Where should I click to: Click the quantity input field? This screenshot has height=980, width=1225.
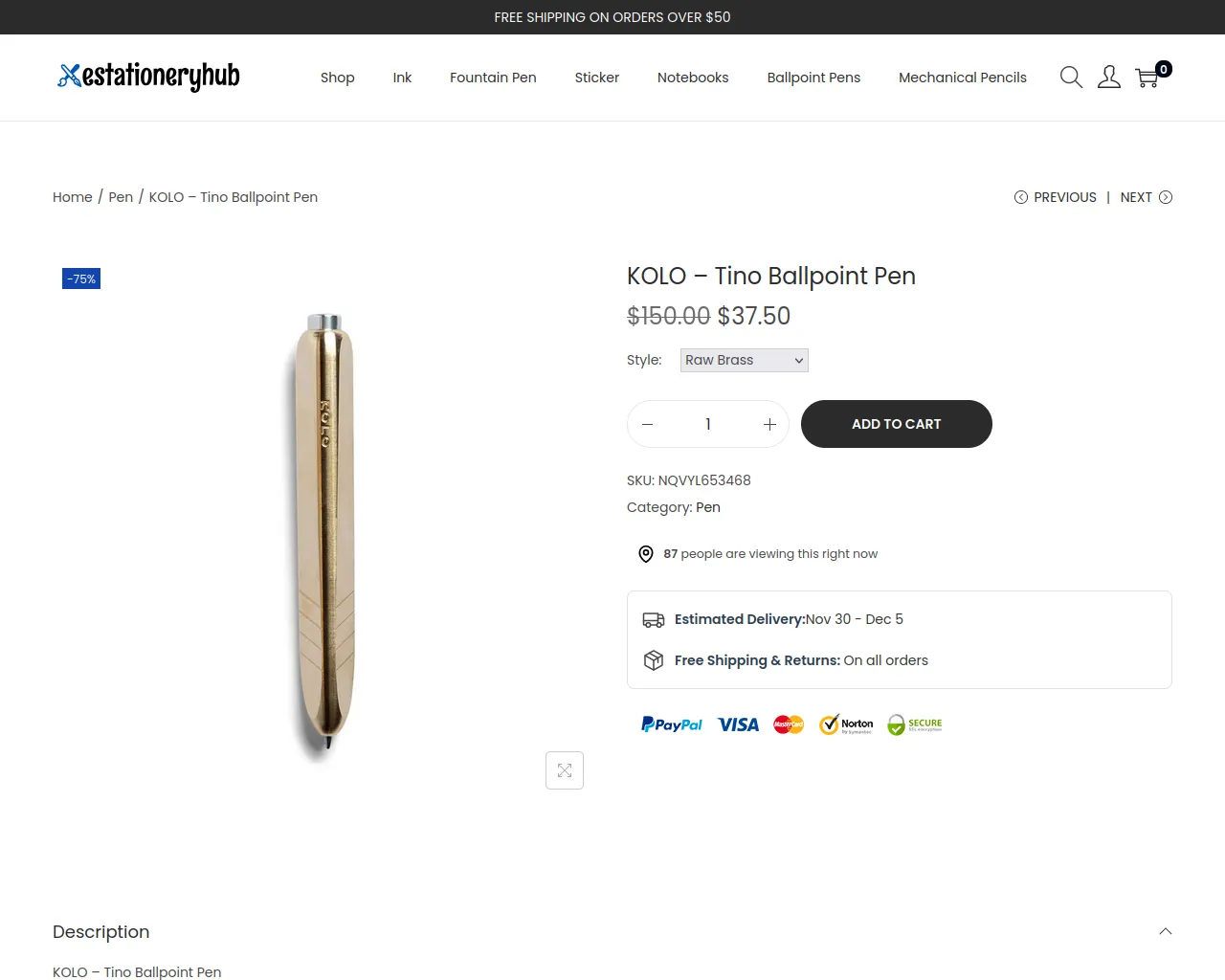708,424
